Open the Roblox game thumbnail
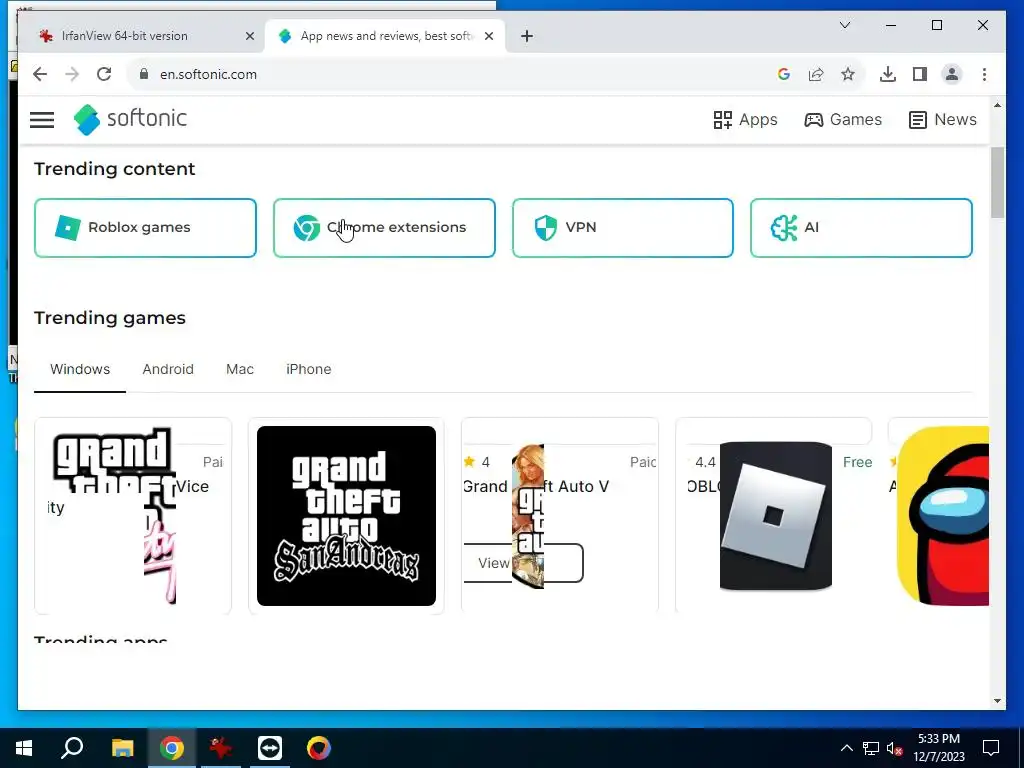Screen dimensions: 1024x768 coord(776,516)
